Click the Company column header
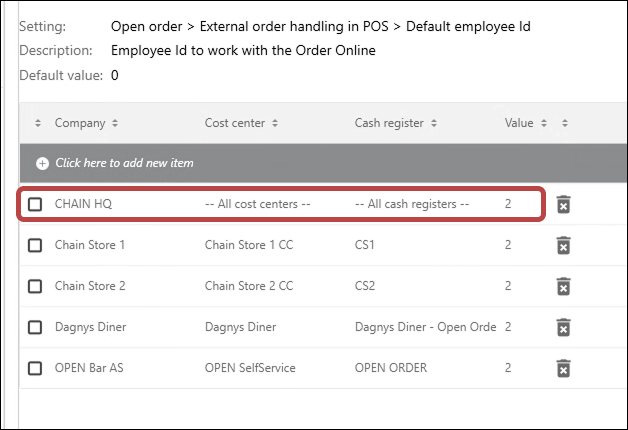 coord(80,123)
